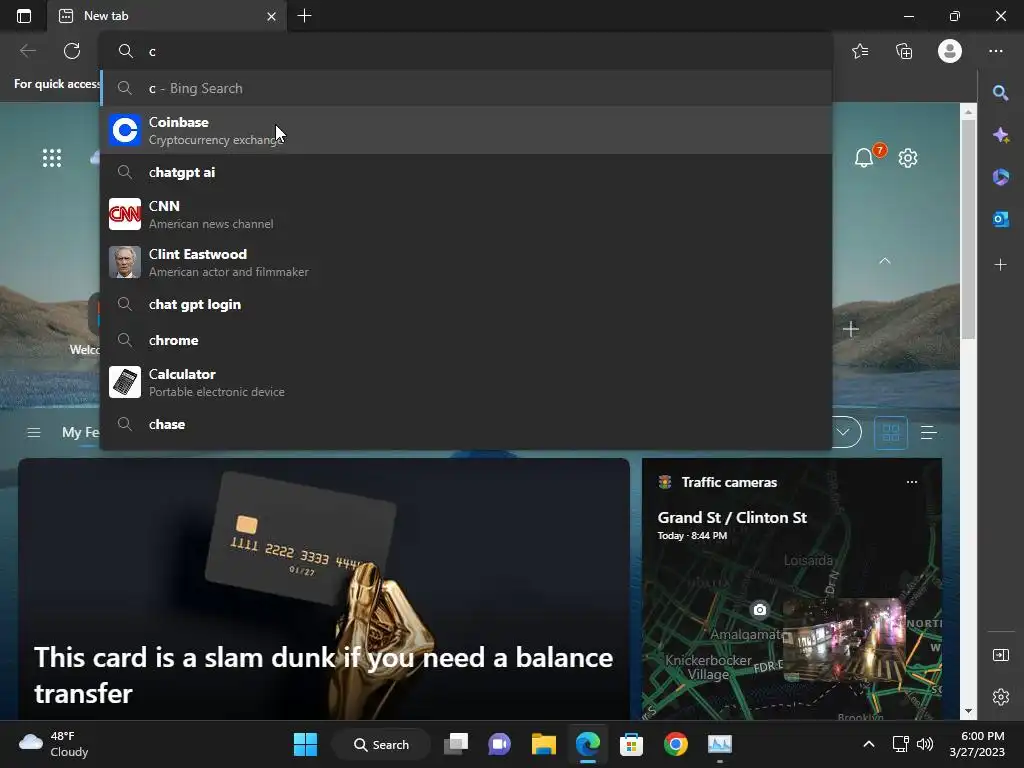
Task: Choose the 'chase' search suggestion
Action: pos(466,424)
